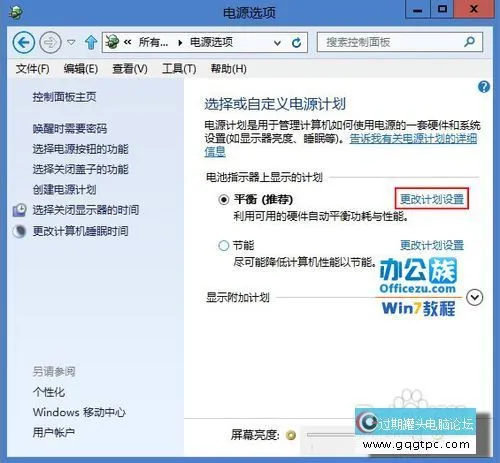Viewport: 500px width, 463px height.
Task: Click the dim brightness icon beside 屏幕亮度
Action: pyautogui.click(x=291, y=435)
